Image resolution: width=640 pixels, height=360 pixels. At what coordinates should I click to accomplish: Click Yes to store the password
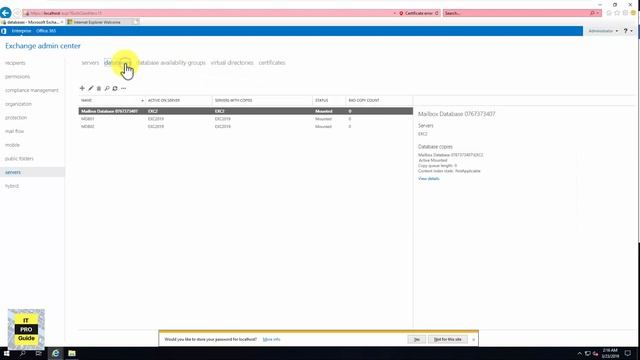pyautogui.click(x=417, y=340)
